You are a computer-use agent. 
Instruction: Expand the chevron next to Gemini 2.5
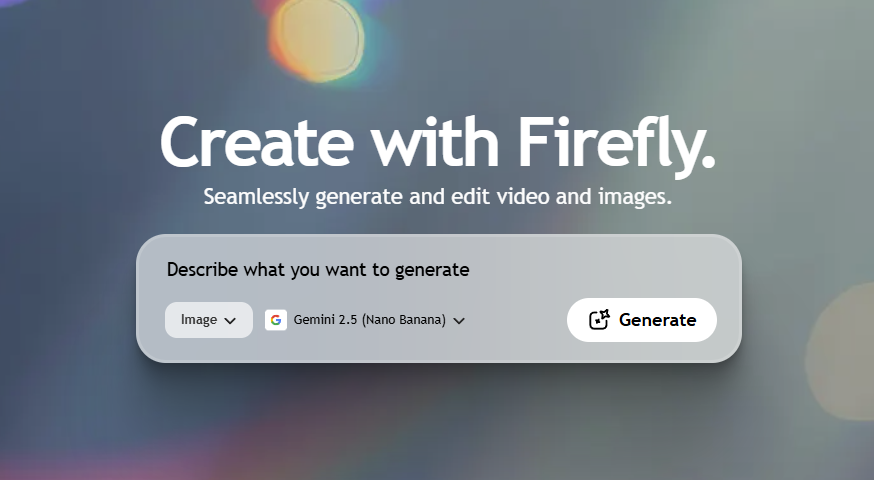coord(459,321)
